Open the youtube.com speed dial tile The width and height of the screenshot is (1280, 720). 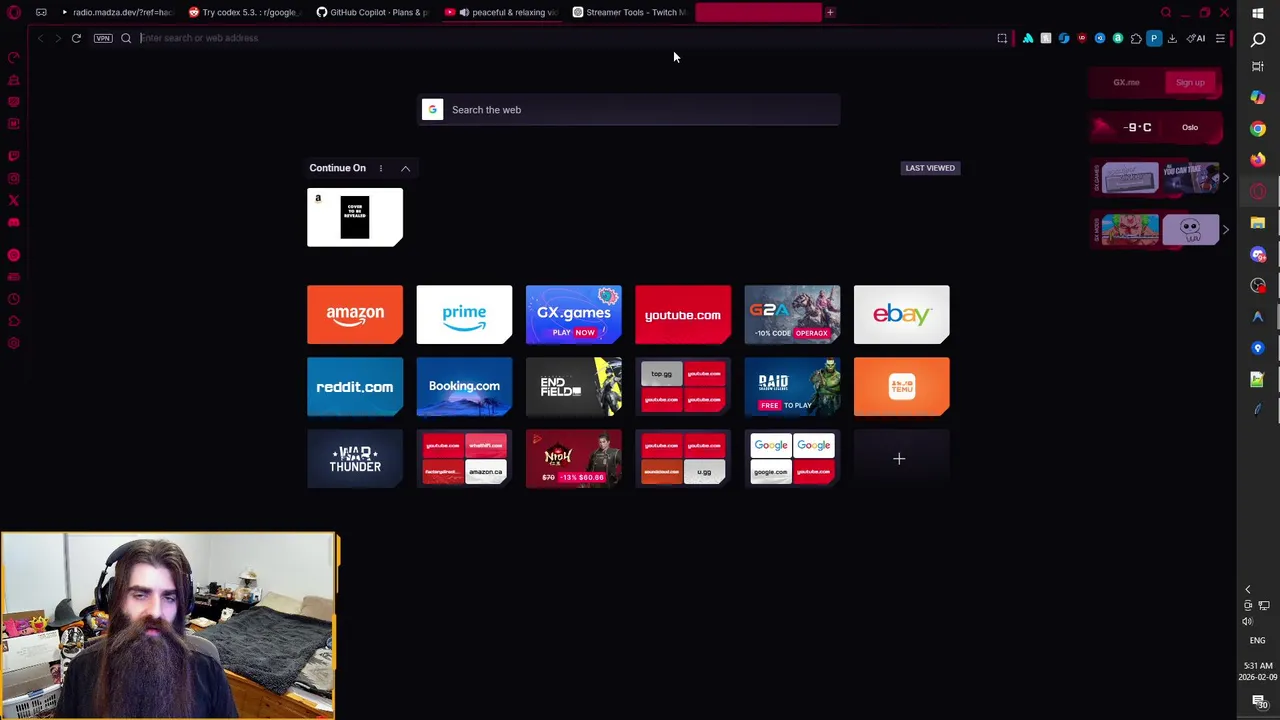[683, 314]
